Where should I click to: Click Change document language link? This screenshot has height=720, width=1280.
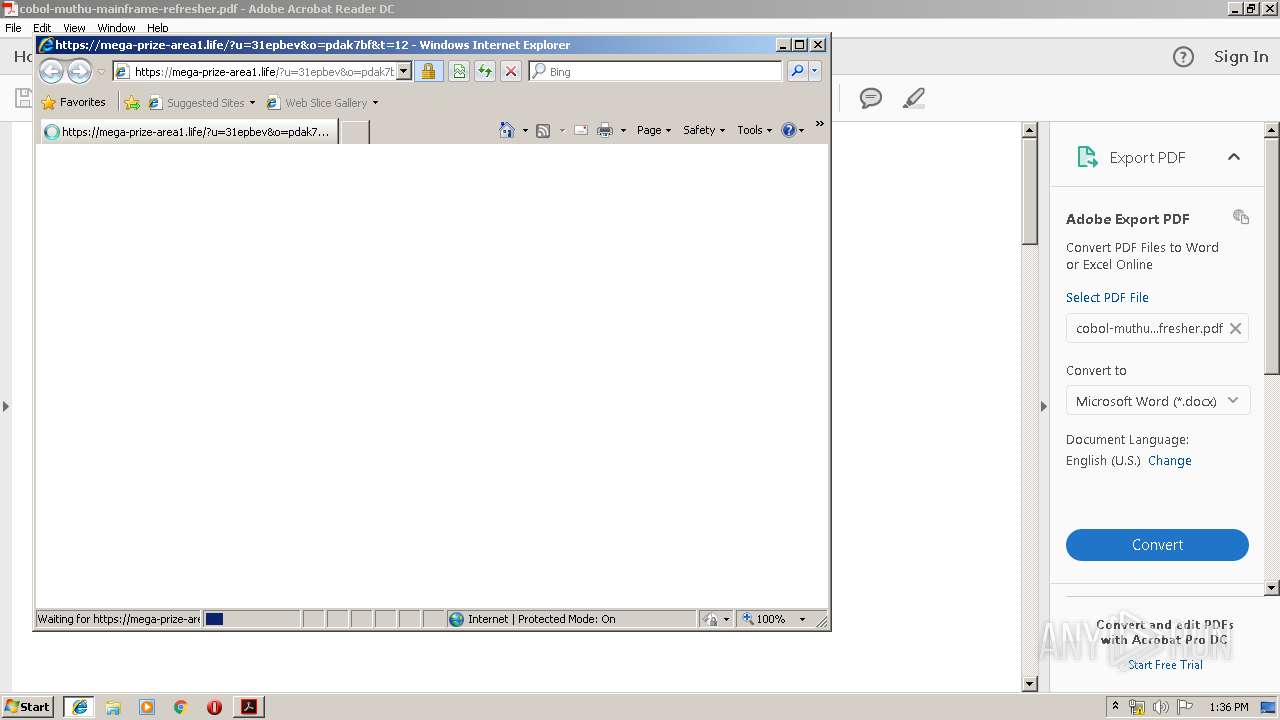click(1170, 461)
